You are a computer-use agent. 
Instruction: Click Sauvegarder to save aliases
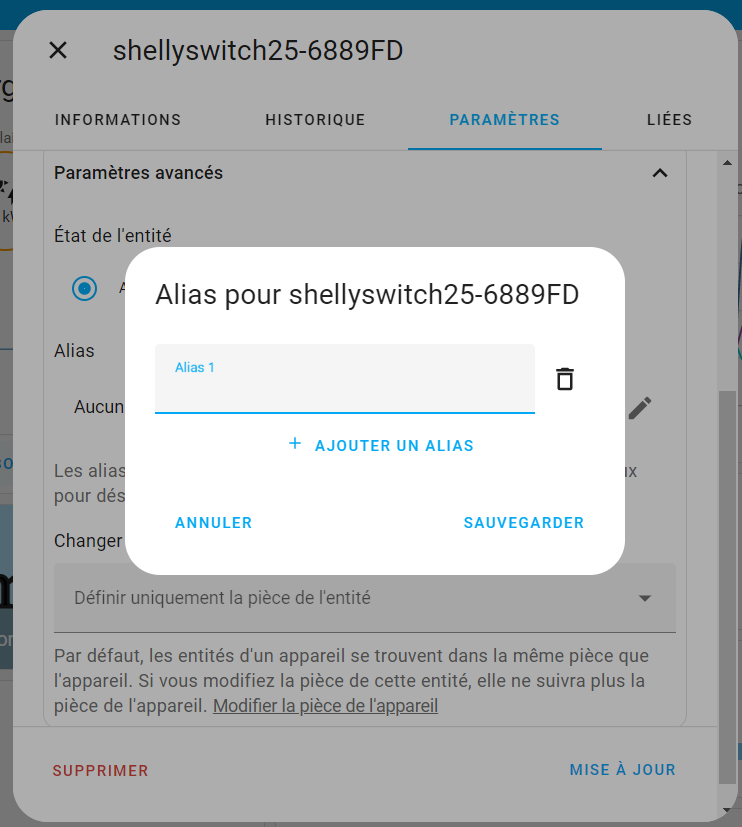tap(524, 523)
